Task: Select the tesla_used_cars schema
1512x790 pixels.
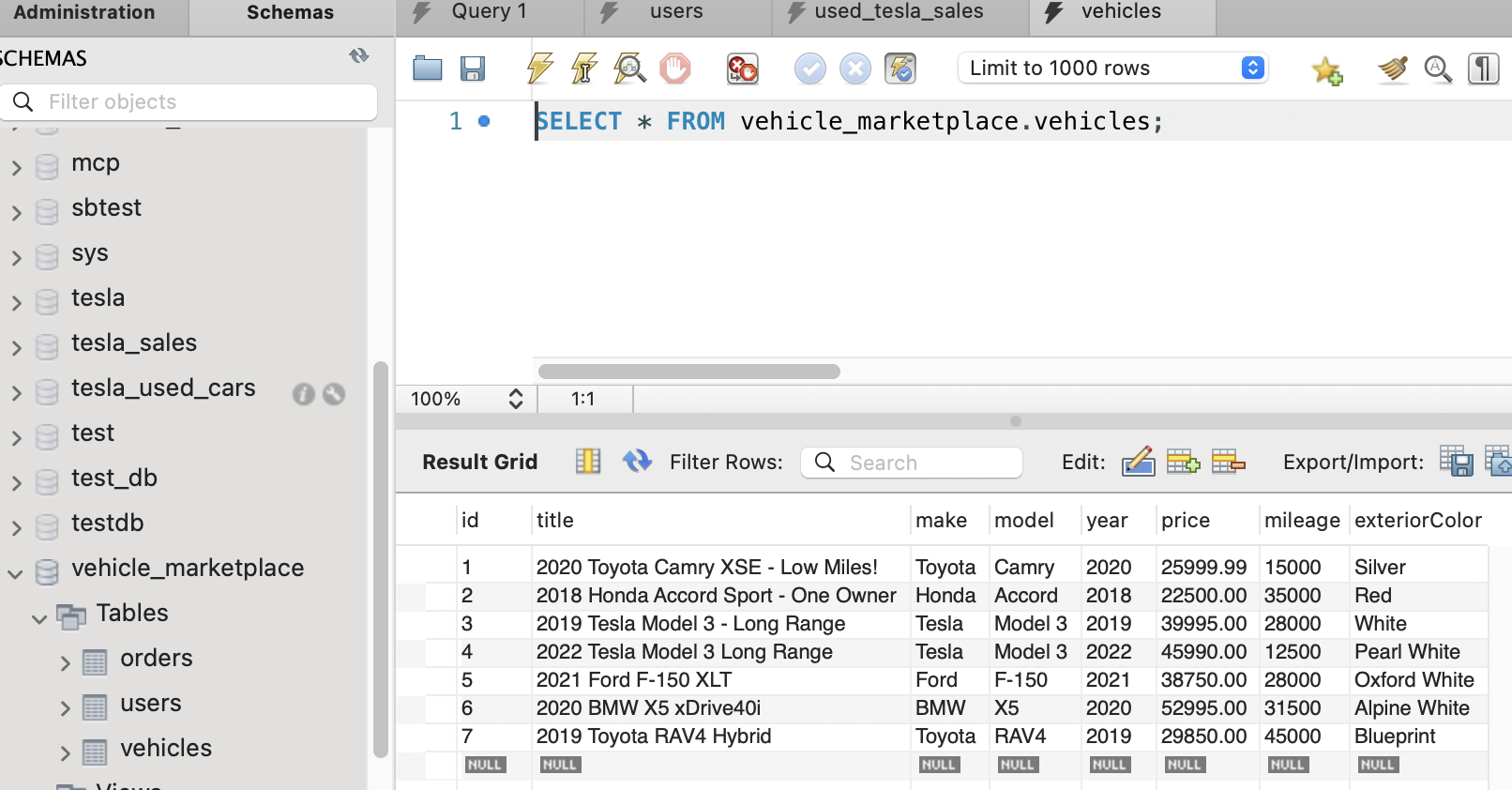Action: pyautogui.click(x=163, y=388)
